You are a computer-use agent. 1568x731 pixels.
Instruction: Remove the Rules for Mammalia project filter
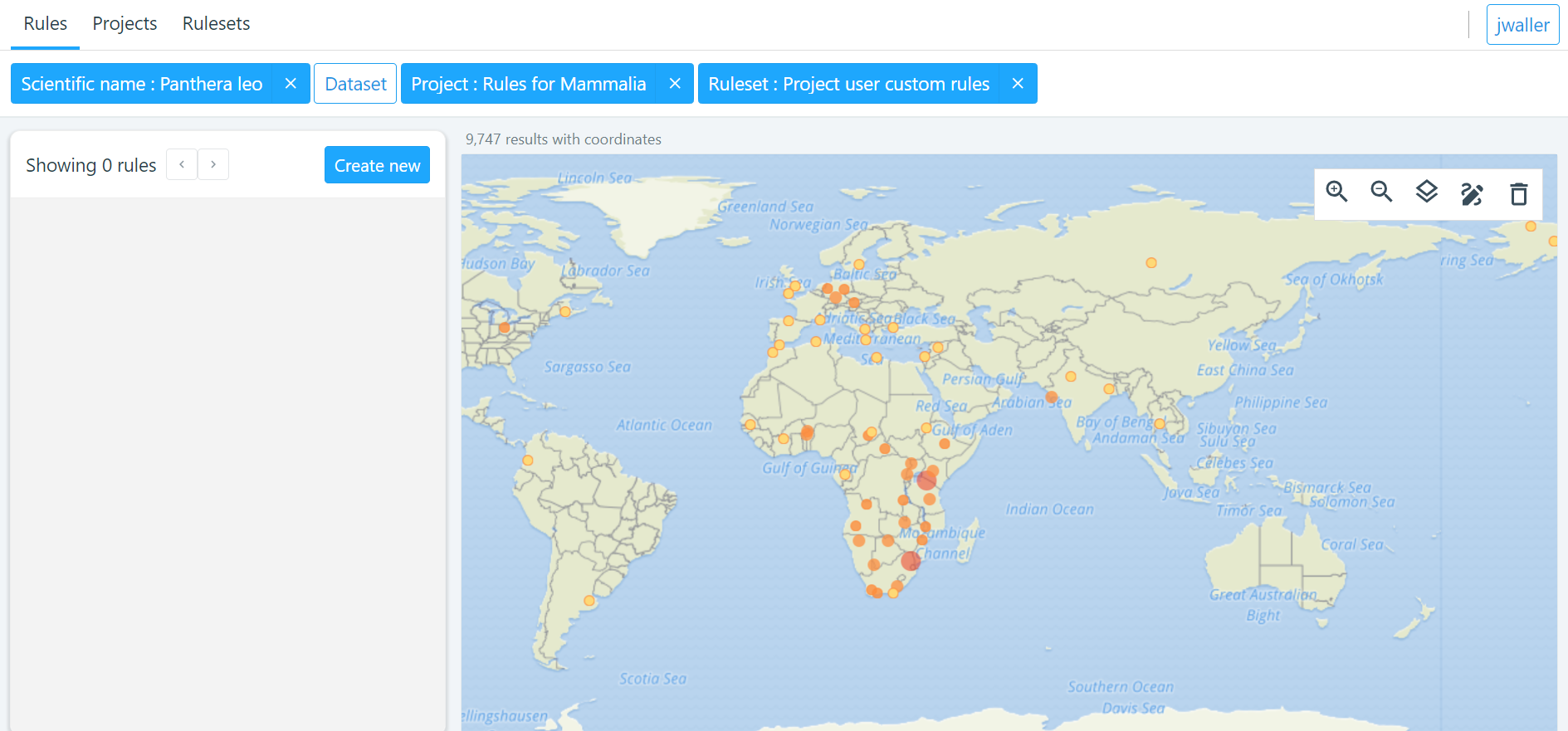point(675,84)
